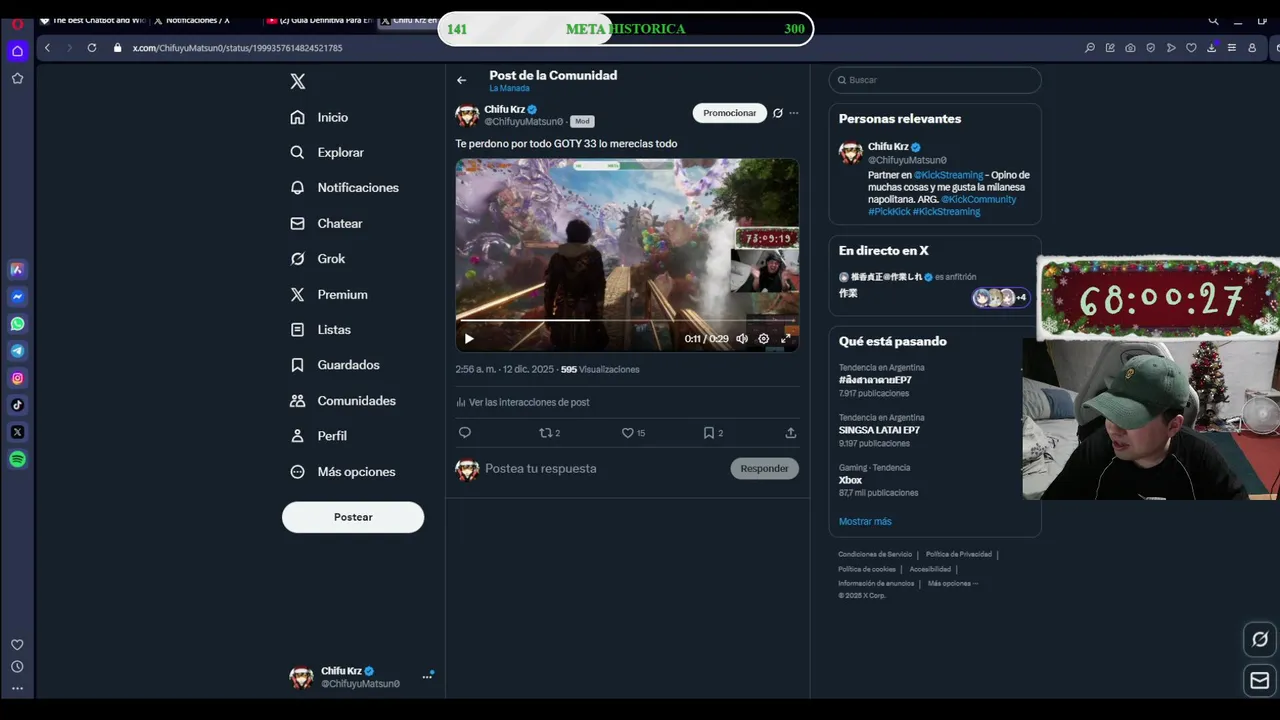Go back with the post header arrow
Viewport: 1280px width, 720px height.
461,80
